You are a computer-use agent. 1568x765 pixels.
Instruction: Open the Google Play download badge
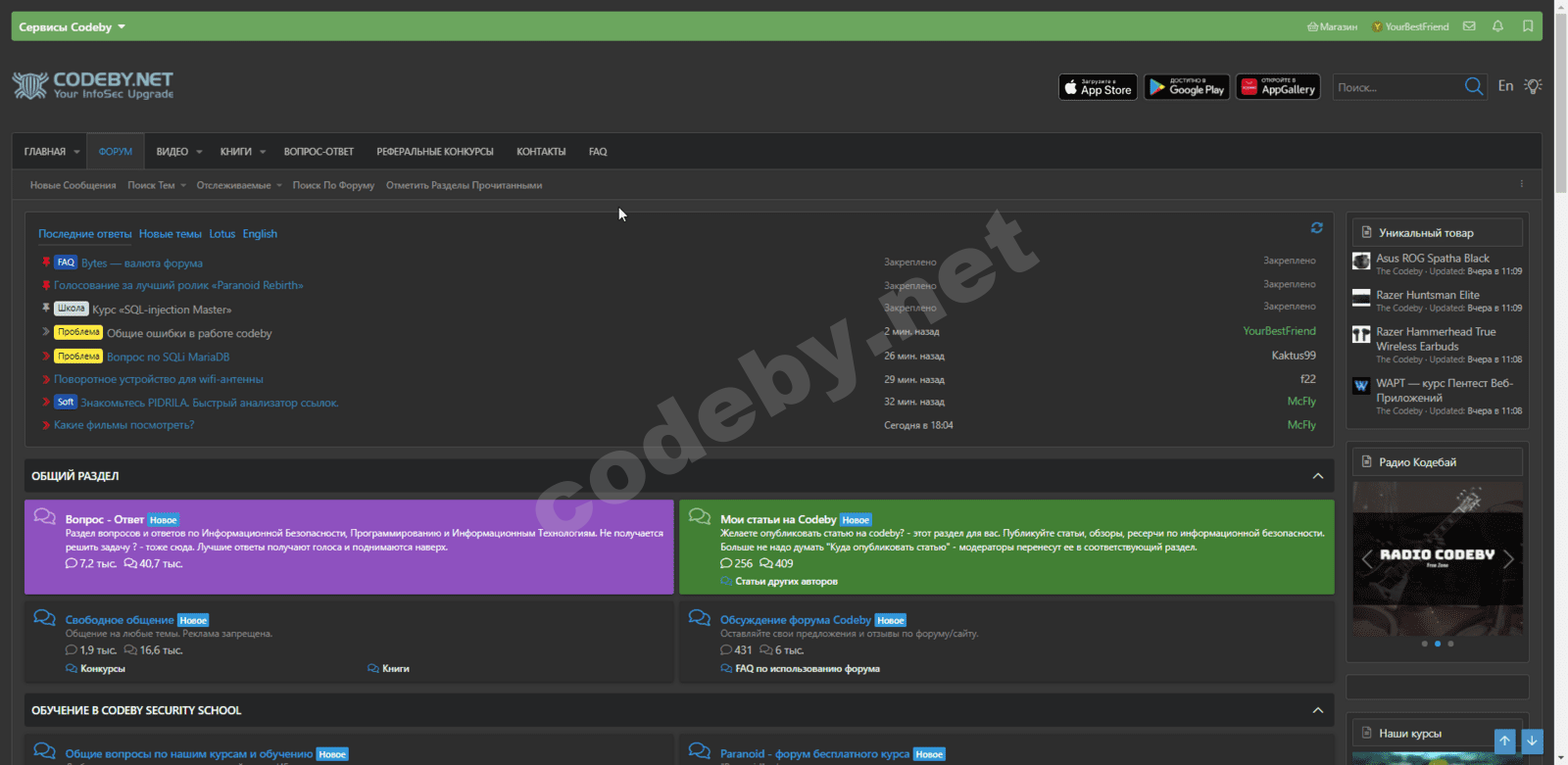point(1187,87)
